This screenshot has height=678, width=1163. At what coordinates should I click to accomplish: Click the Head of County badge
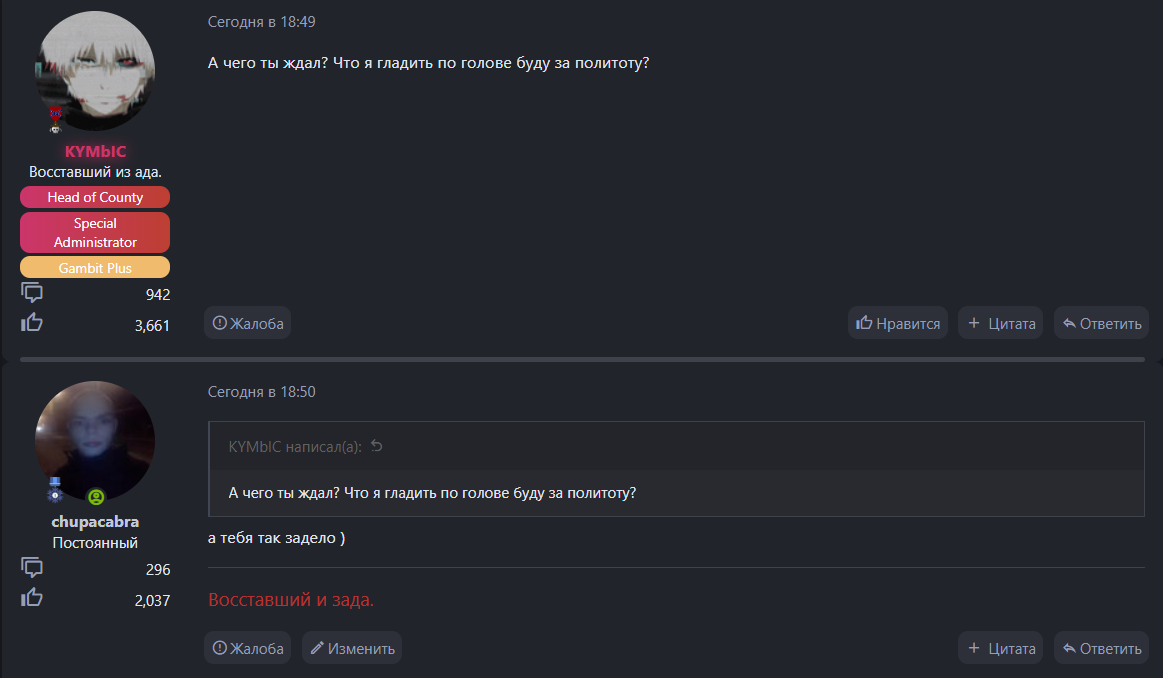coord(95,197)
